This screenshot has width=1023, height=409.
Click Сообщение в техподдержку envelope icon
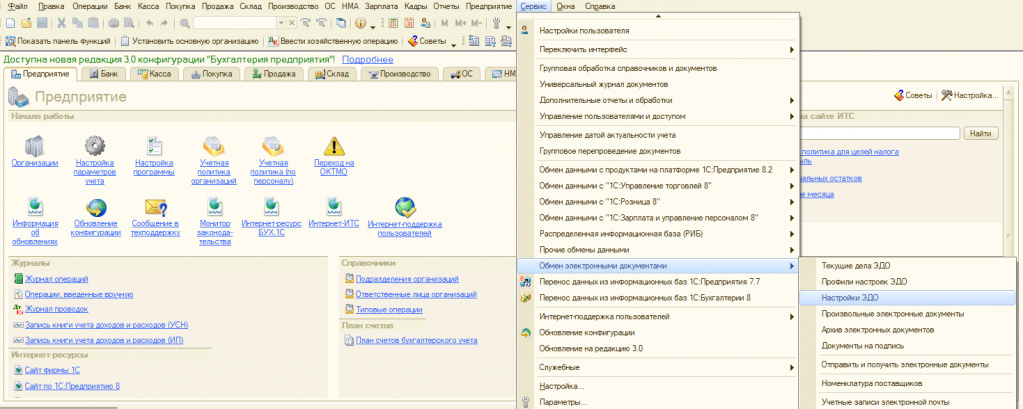click(x=155, y=207)
